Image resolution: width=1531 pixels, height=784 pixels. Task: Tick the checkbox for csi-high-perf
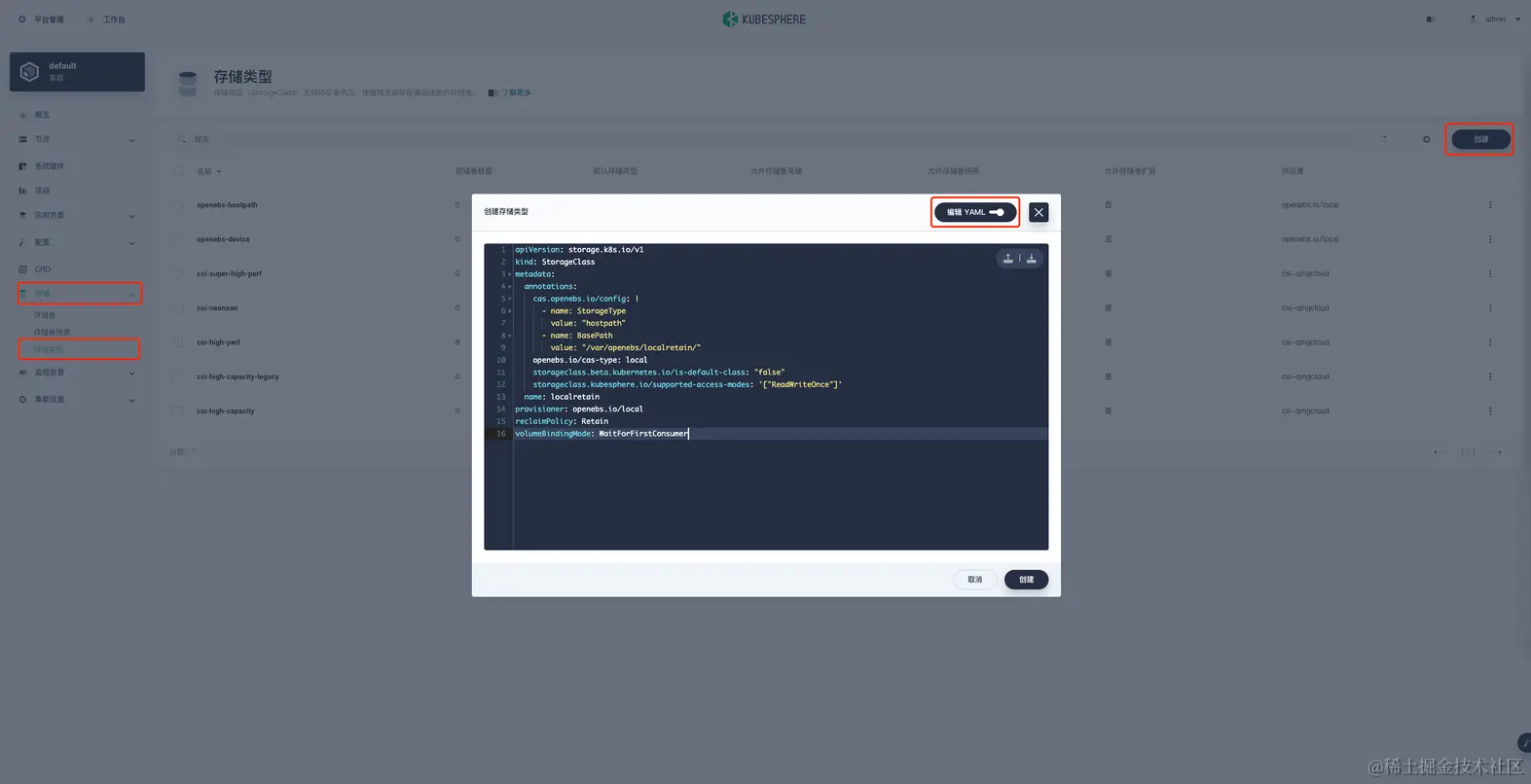coord(177,342)
